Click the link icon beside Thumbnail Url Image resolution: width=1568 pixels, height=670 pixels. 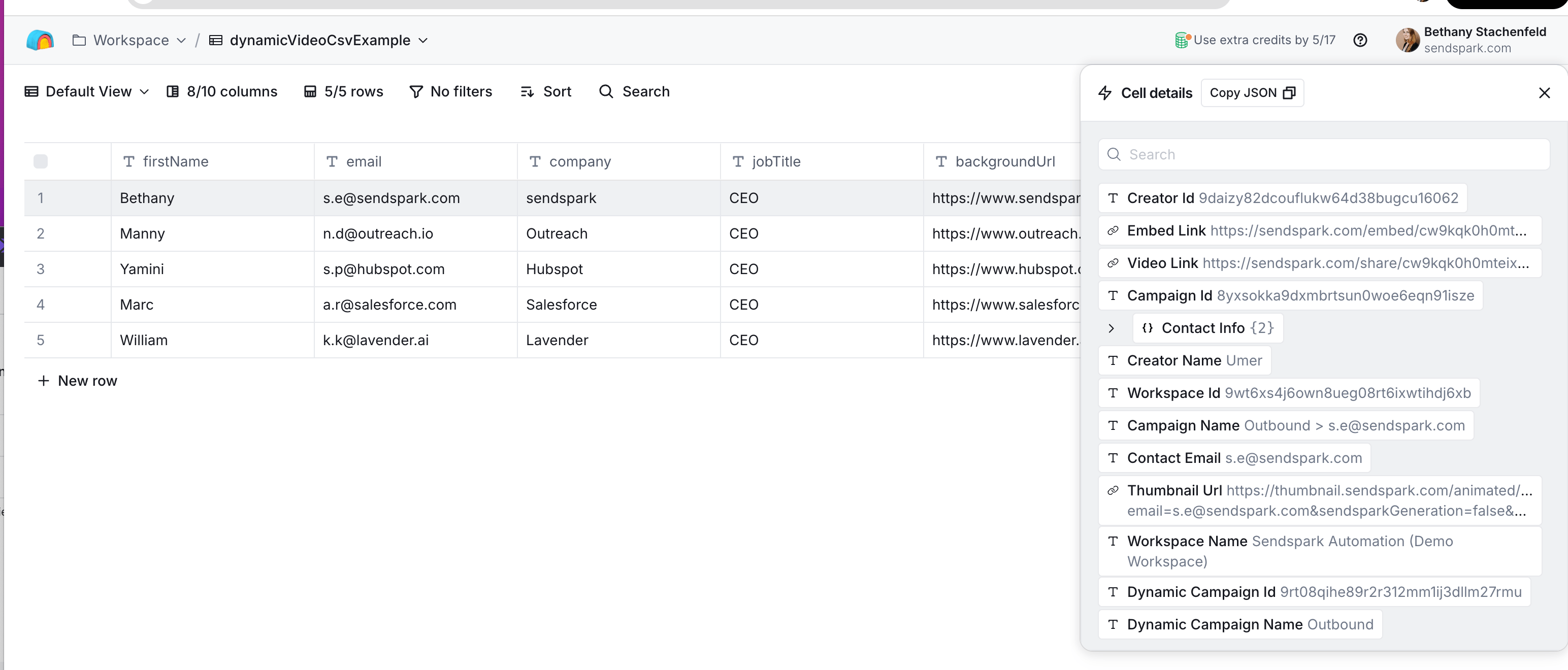pos(1114,490)
